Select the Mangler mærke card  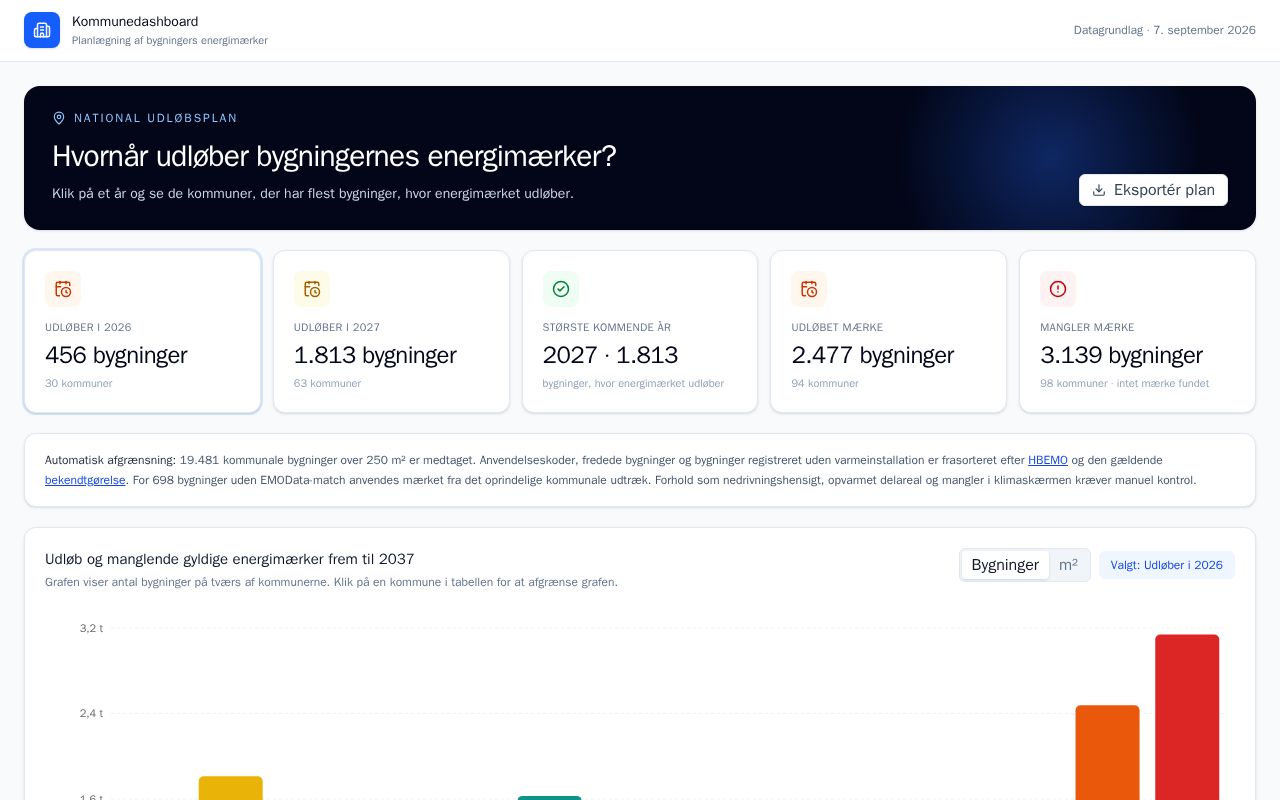point(1137,331)
